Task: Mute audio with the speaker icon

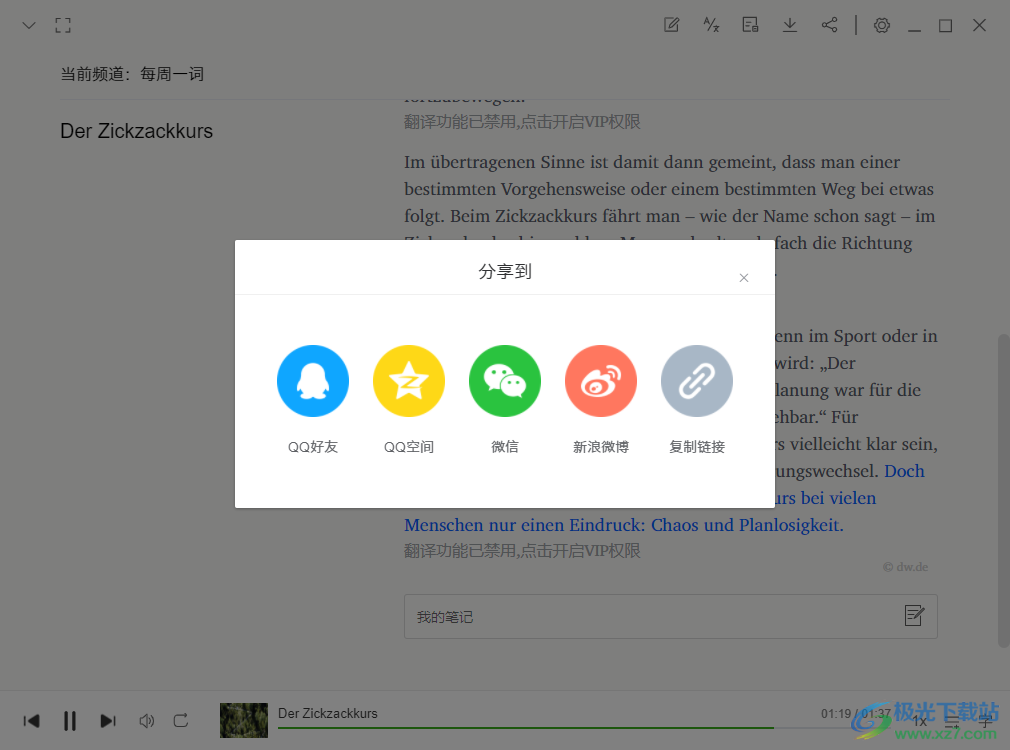Action: pyautogui.click(x=147, y=720)
